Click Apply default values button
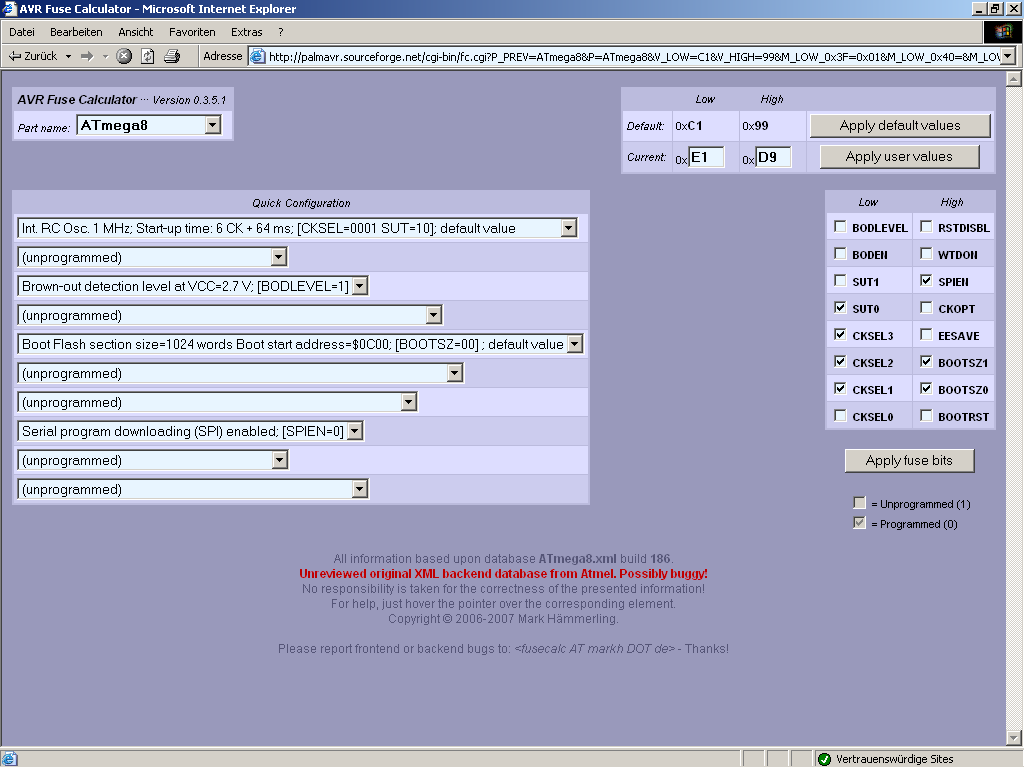The image size is (1024, 768). coord(900,125)
